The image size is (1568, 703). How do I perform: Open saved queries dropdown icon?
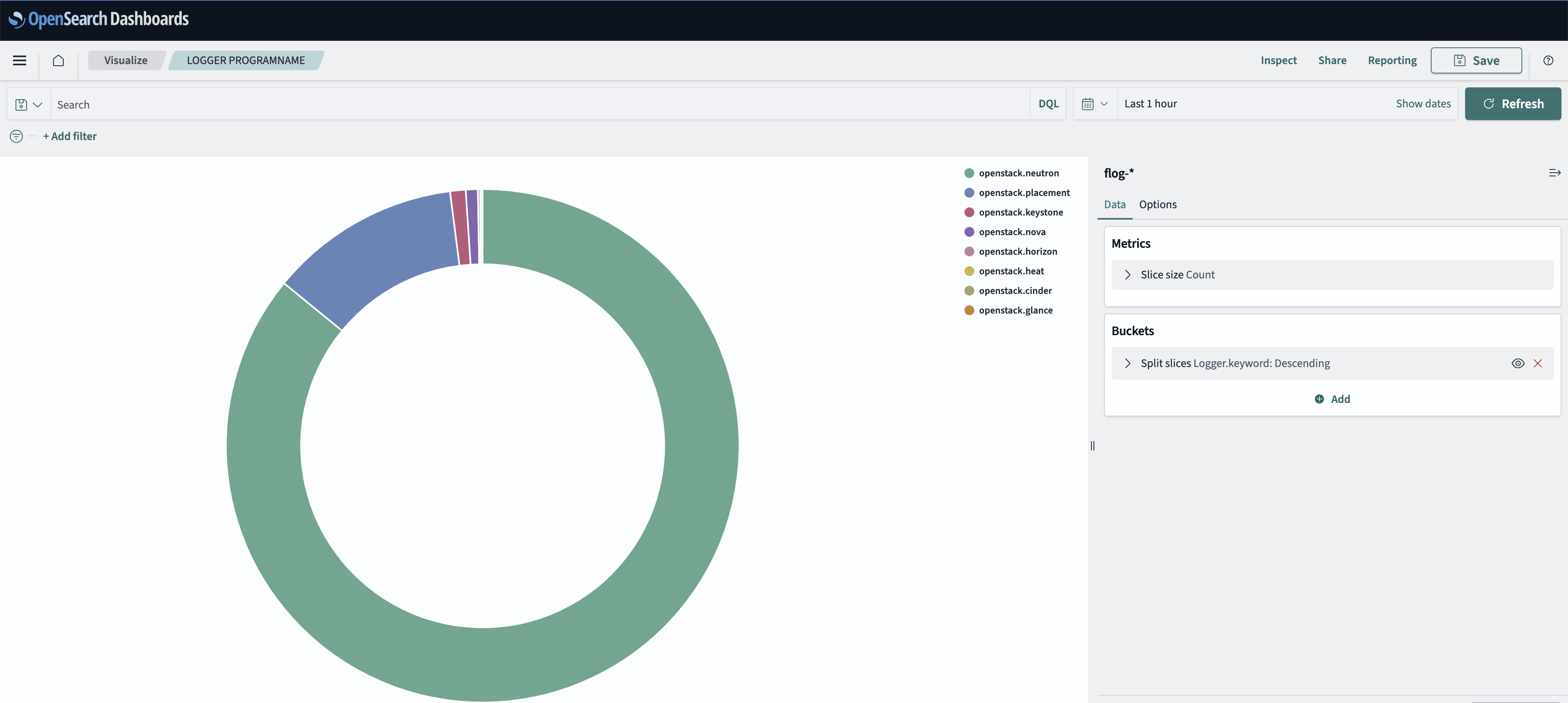29,105
